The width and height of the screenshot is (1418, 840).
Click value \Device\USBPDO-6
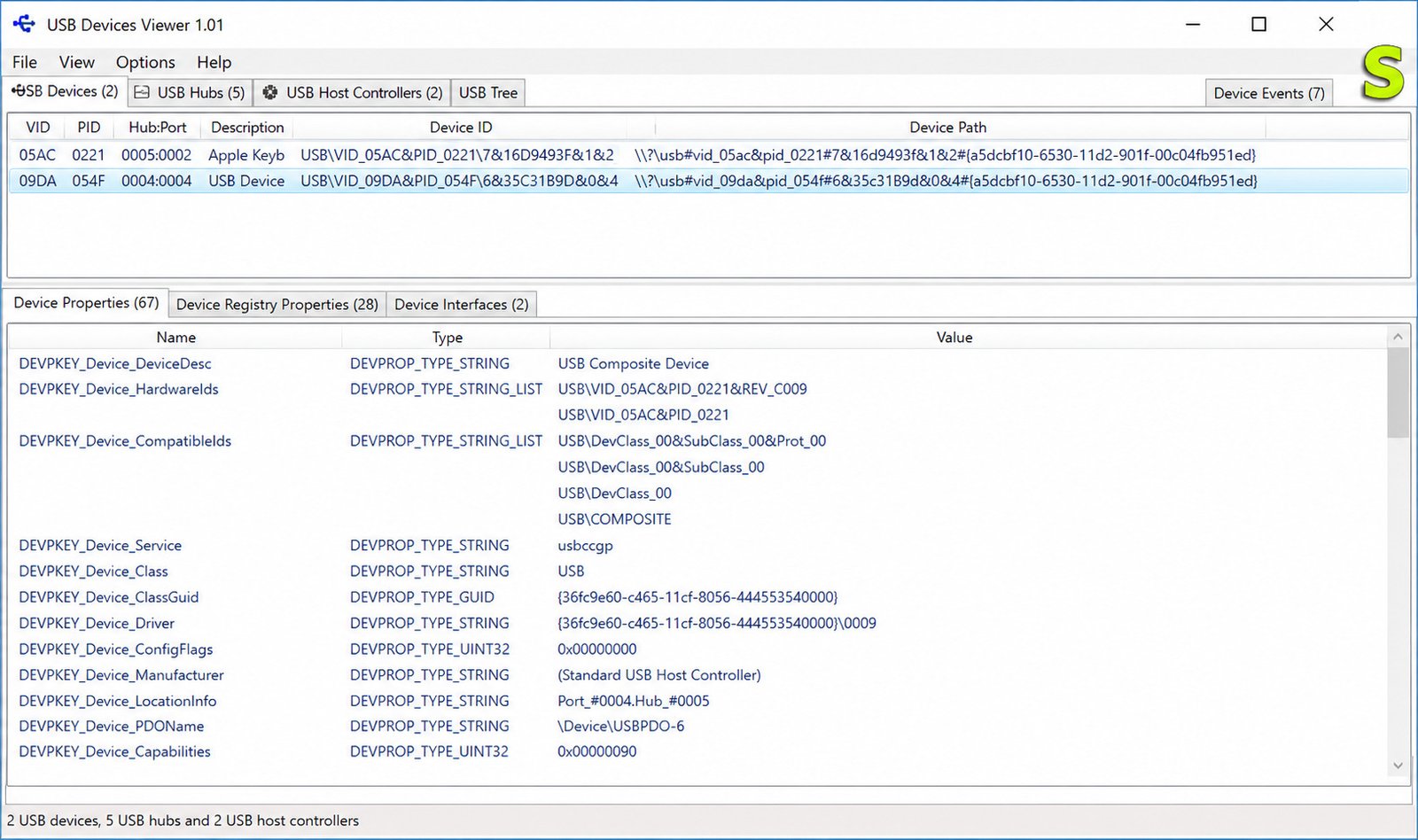point(620,727)
